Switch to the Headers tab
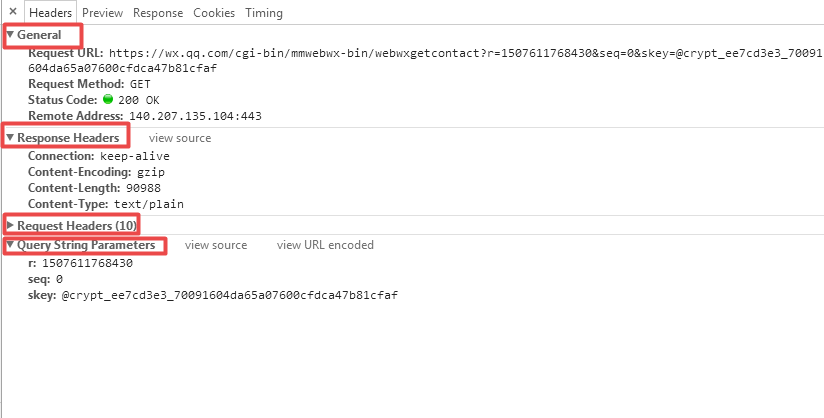 tap(49, 13)
